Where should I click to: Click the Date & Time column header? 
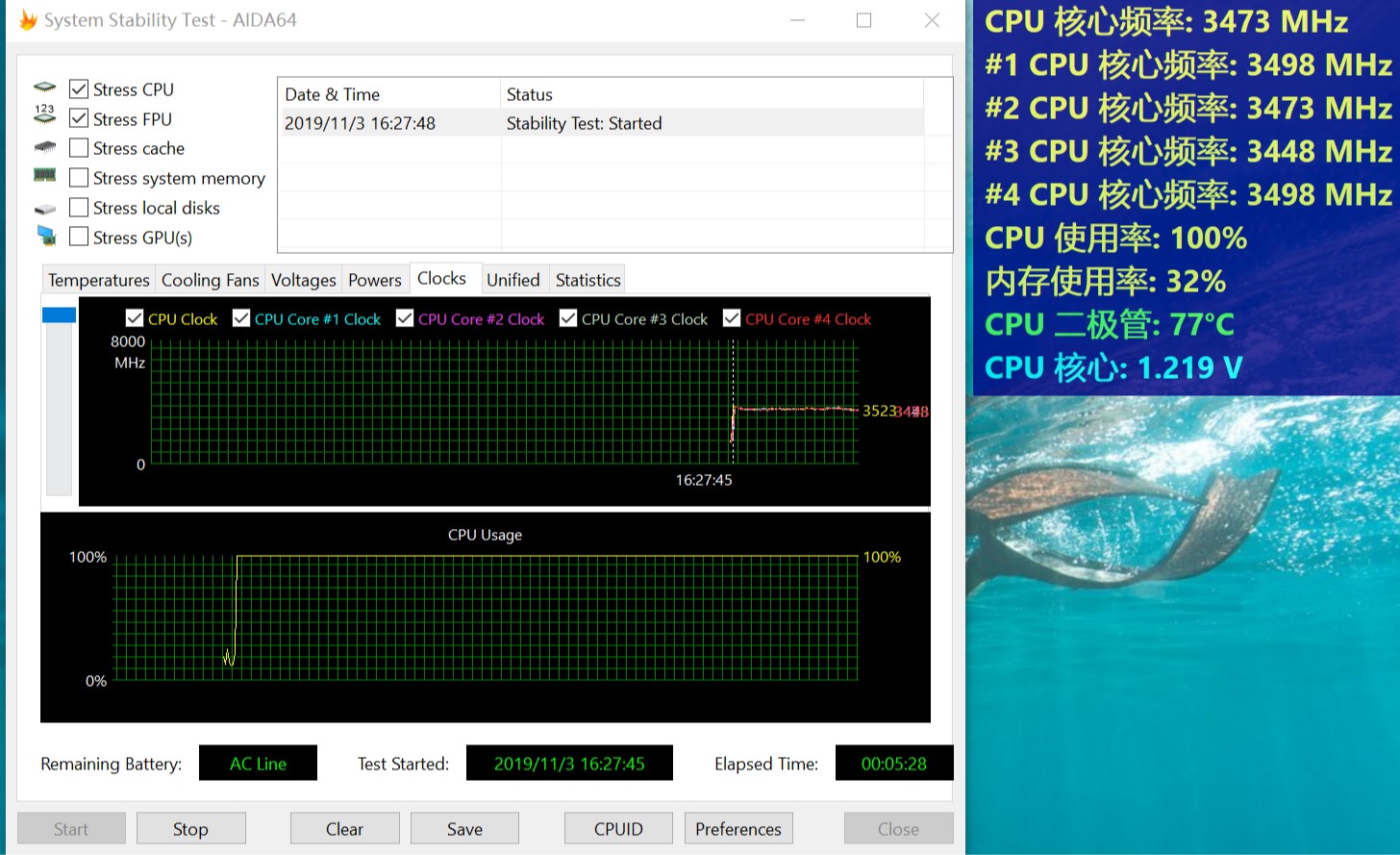pos(388,94)
